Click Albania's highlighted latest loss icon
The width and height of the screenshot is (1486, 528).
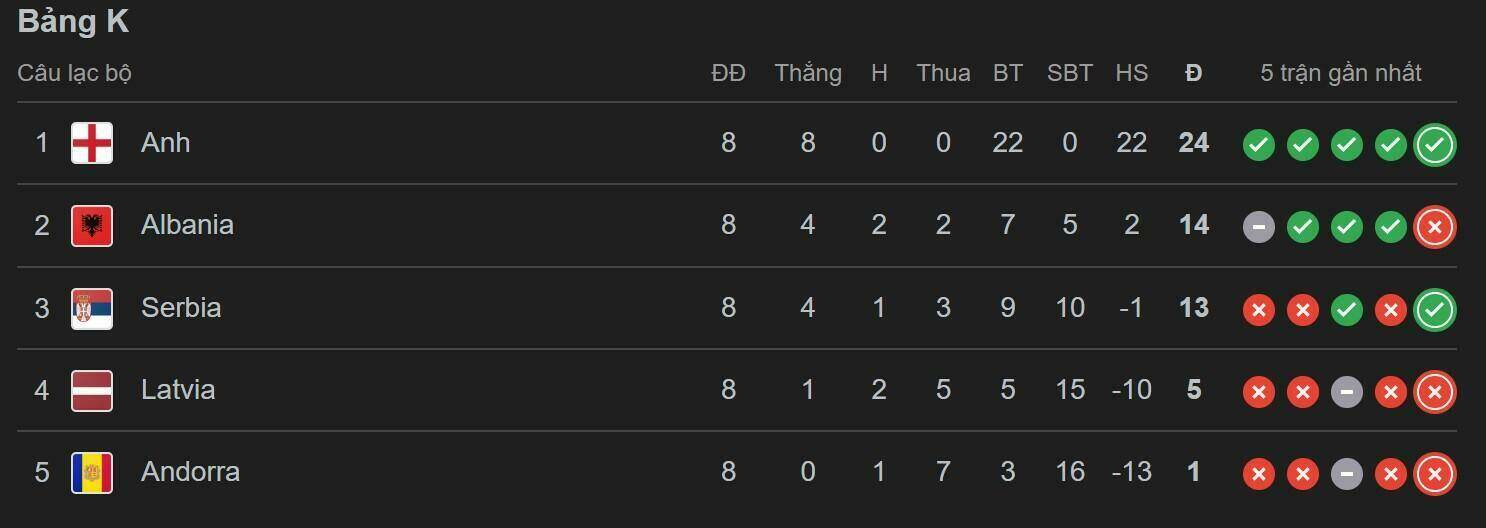tap(1434, 227)
